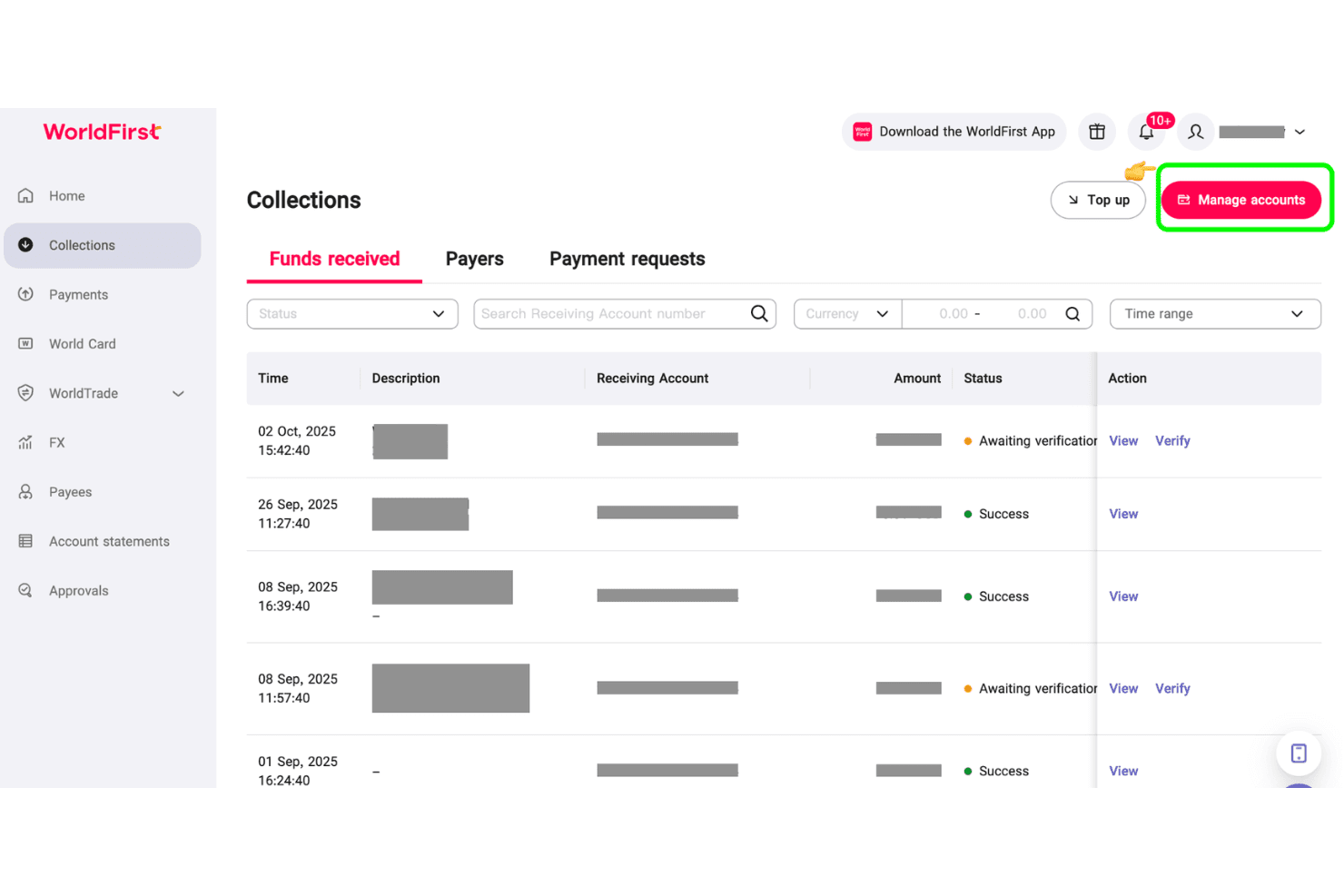Click the minimum amount 0.00 field

tap(953, 314)
